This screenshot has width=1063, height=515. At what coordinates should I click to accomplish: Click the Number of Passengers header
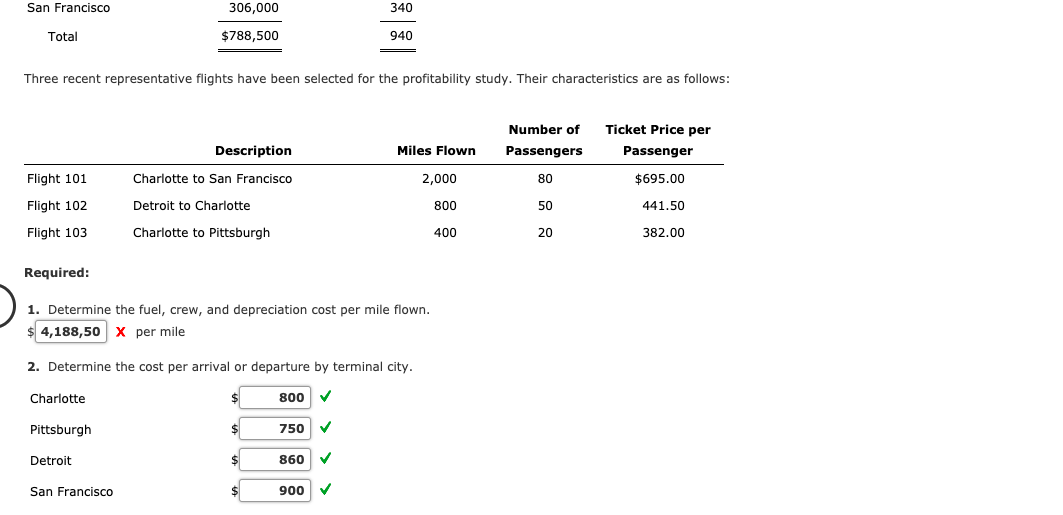click(x=544, y=140)
